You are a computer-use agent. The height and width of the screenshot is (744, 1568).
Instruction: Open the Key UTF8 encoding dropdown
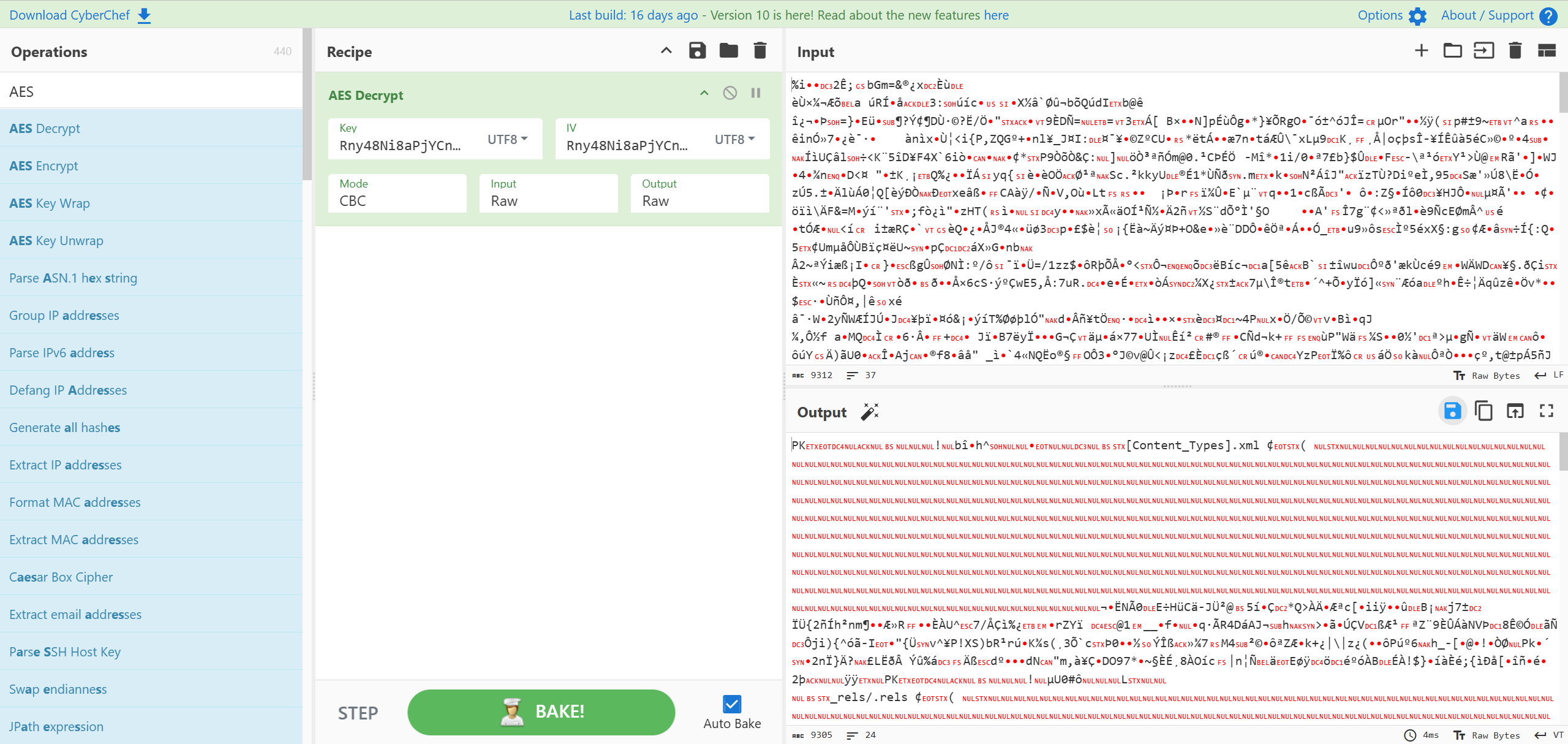pyautogui.click(x=507, y=139)
